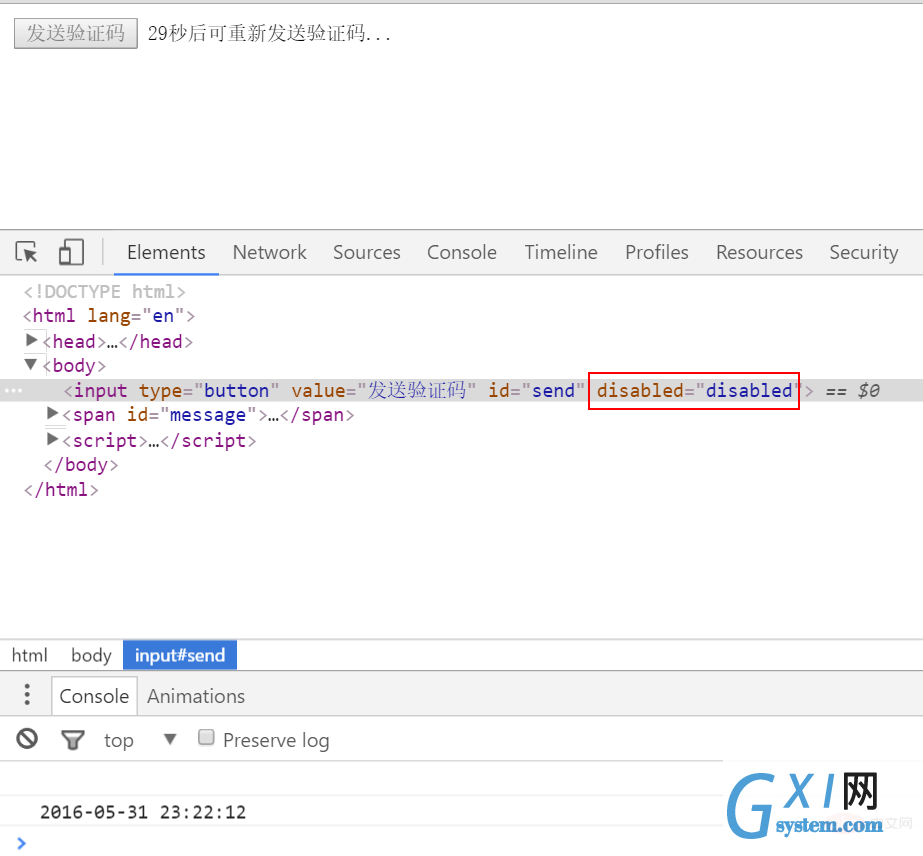This screenshot has height=856, width=923.
Task: Switch to the main Console tab
Action: 462,253
